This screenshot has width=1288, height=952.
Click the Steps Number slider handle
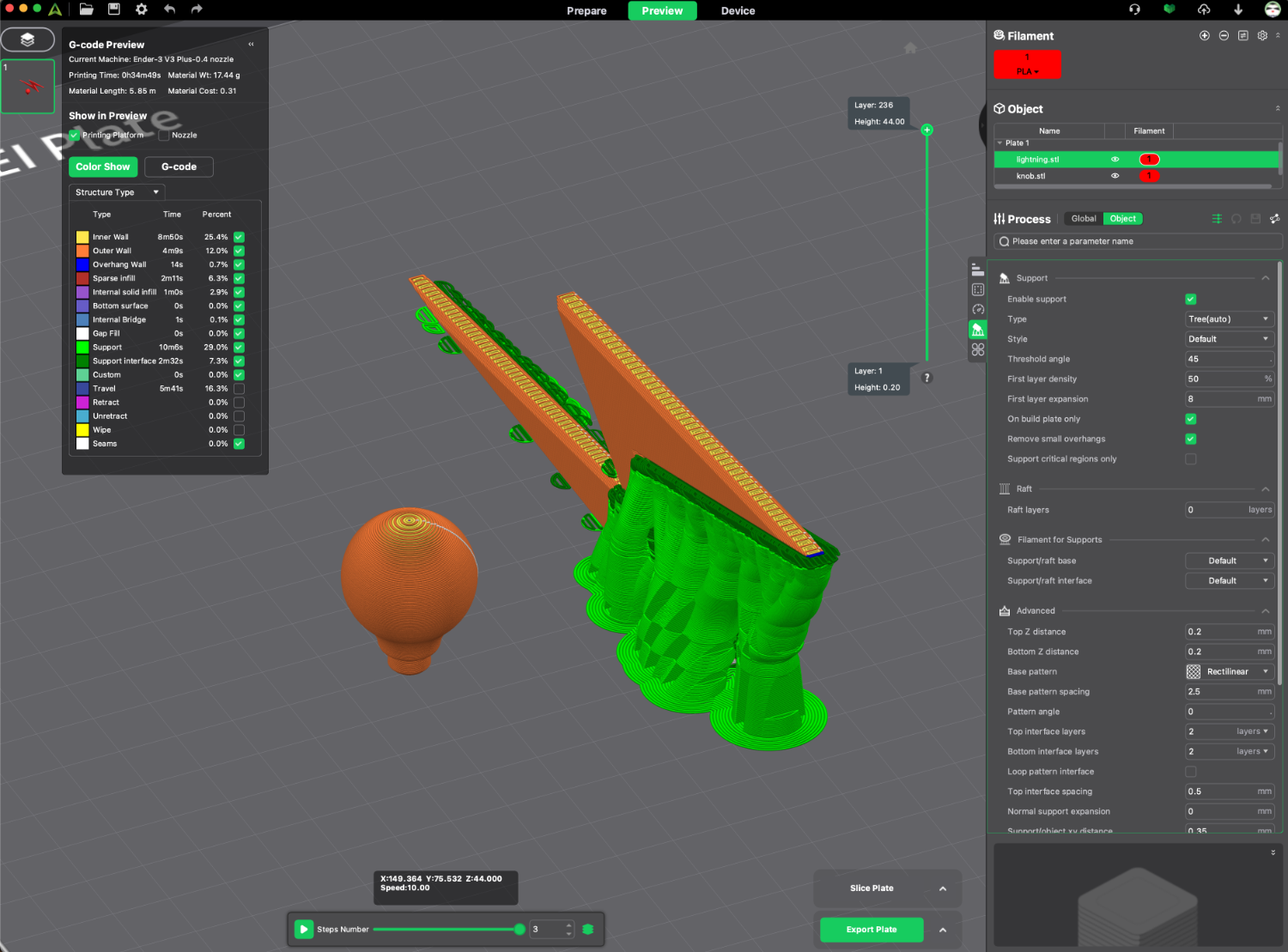pyautogui.click(x=519, y=930)
